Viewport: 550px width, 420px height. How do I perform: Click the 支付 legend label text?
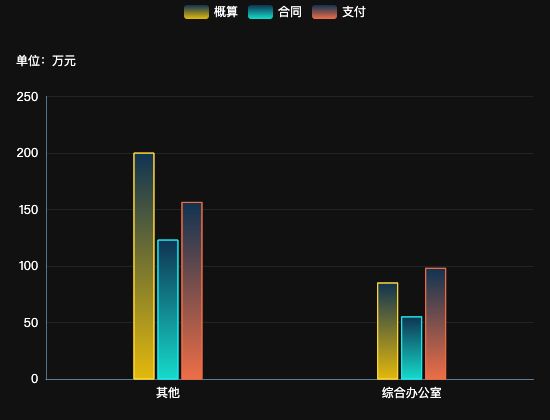[354, 12]
